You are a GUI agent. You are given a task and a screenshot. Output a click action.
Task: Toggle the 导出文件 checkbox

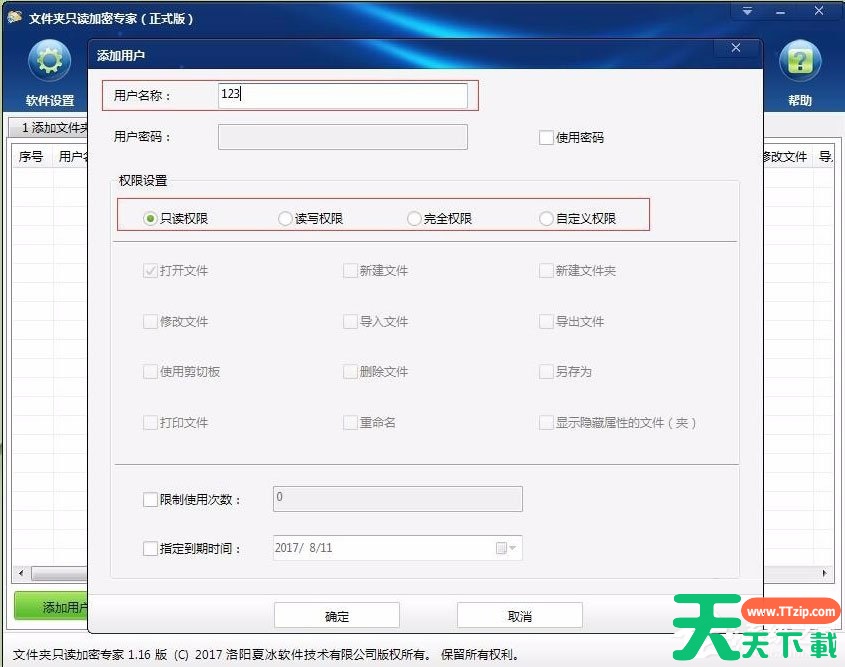546,322
